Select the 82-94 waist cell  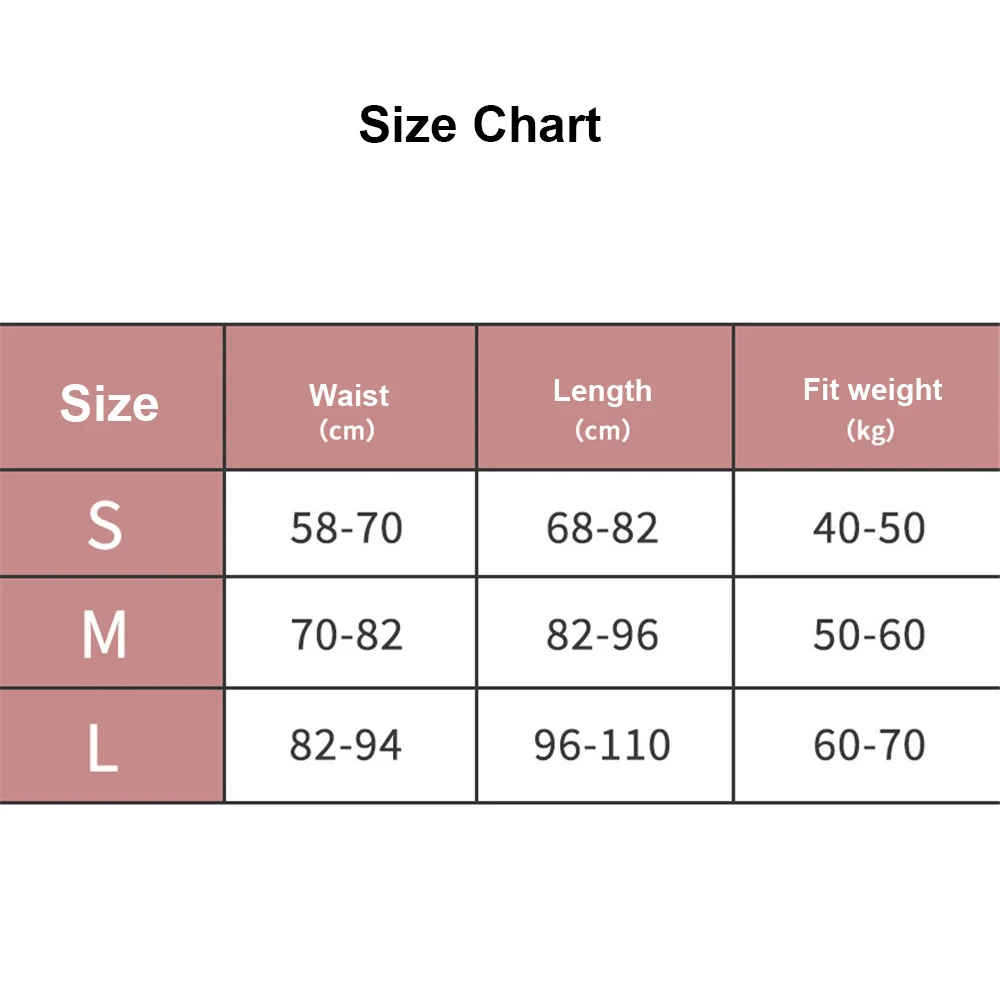click(346, 745)
